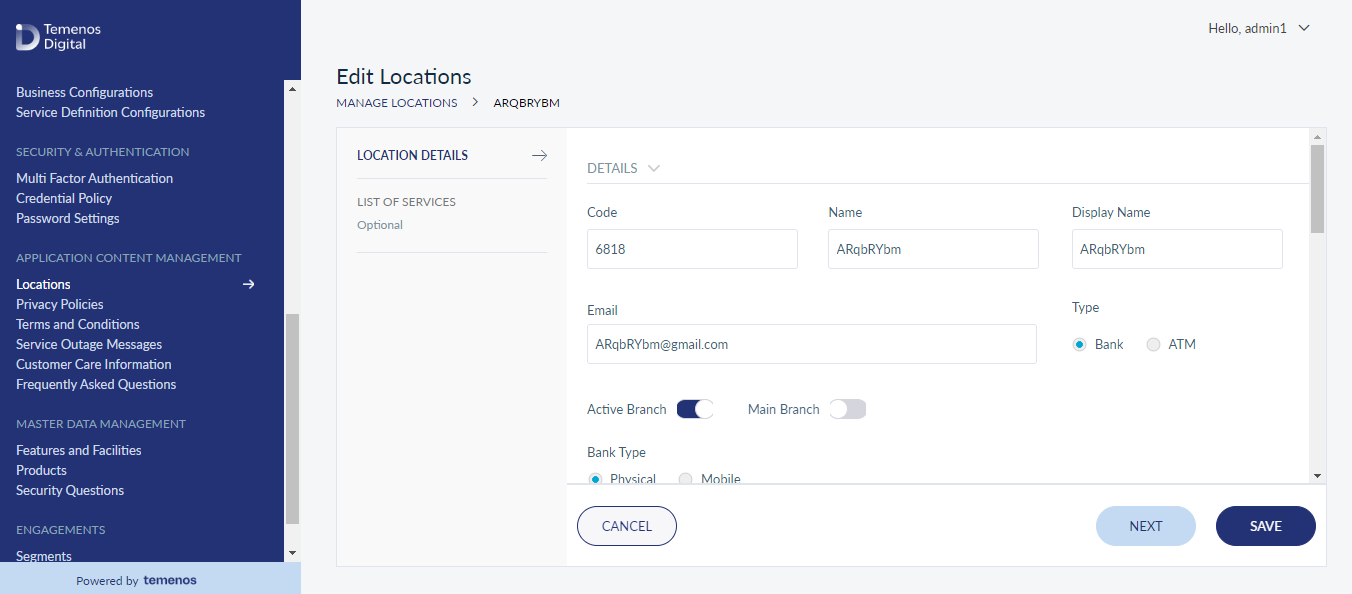Click the Email input field
This screenshot has height=594, width=1352.
click(812, 344)
